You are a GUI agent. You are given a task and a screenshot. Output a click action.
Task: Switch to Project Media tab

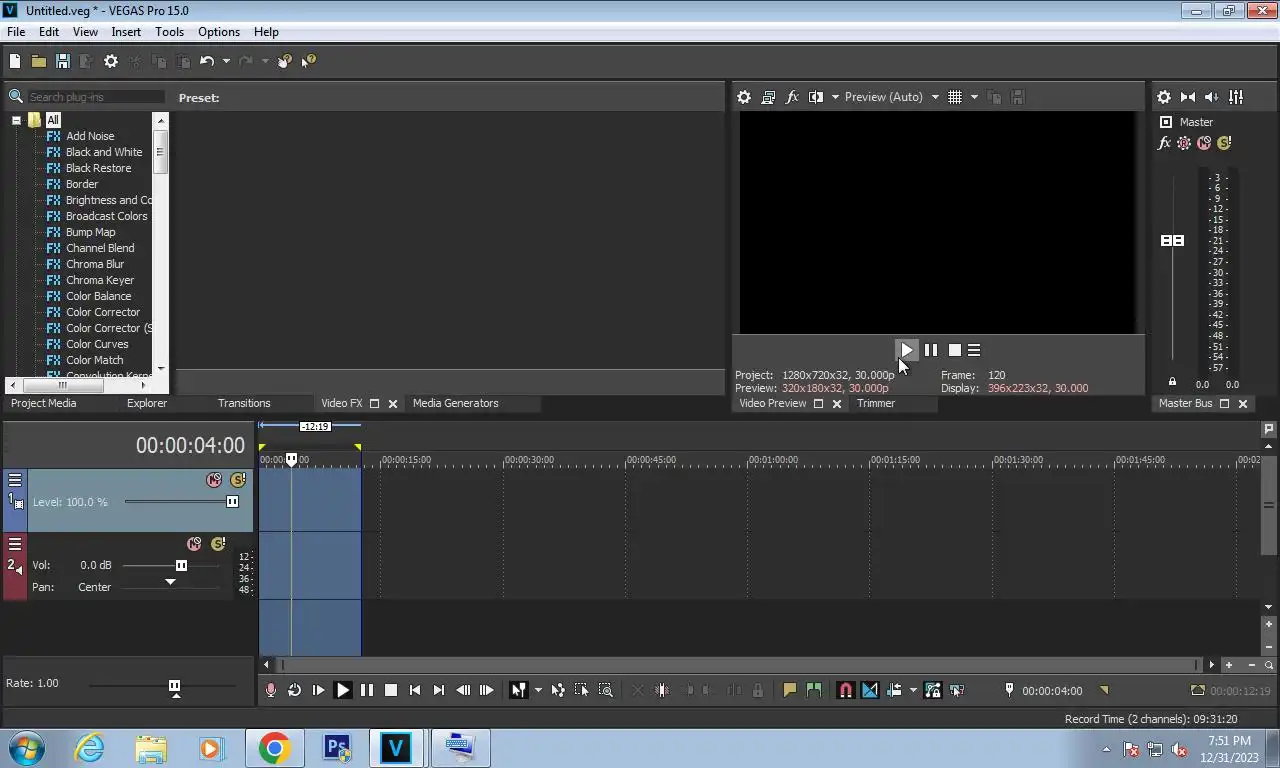tap(43, 403)
